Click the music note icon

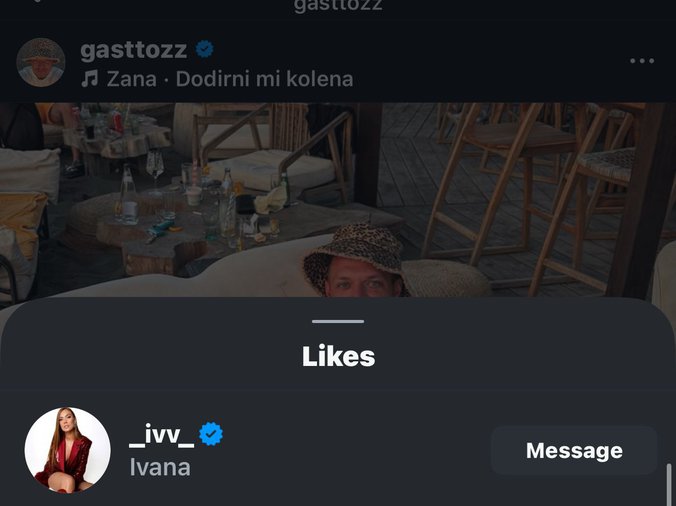tap(90, 78)
